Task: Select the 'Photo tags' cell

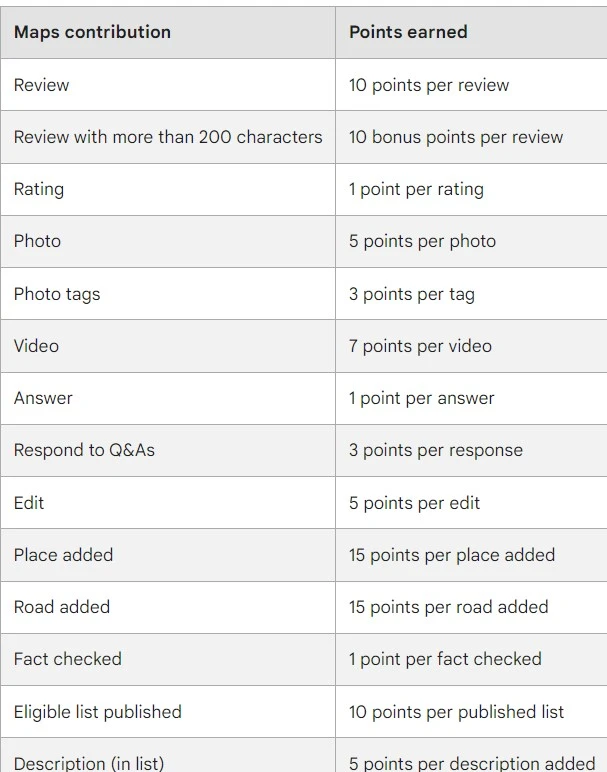Action: 168,293
